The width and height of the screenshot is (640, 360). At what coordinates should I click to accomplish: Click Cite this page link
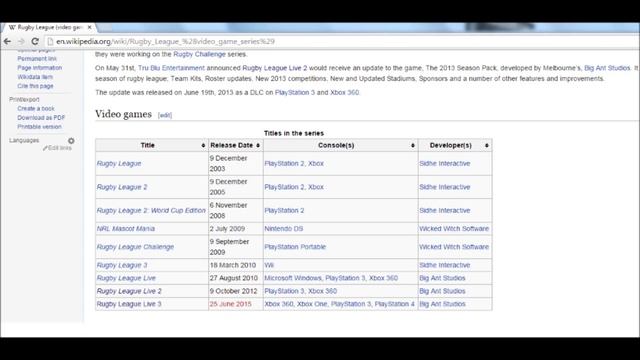pyautogui.click(x=35, y=86)
